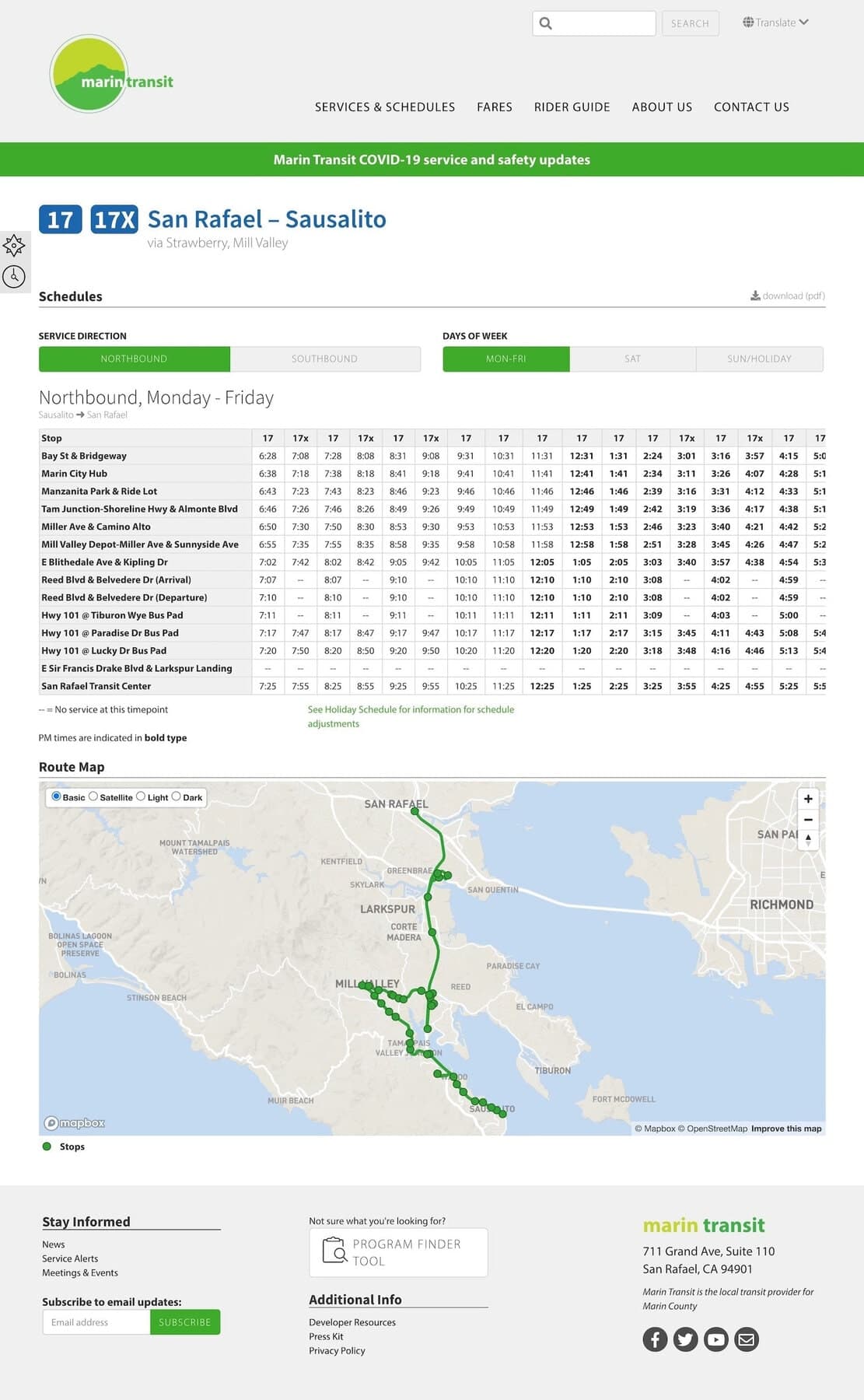This screenshot has height=1400, width=864.
Task: Open the Twitter icon in footer
Action: 685,1339
